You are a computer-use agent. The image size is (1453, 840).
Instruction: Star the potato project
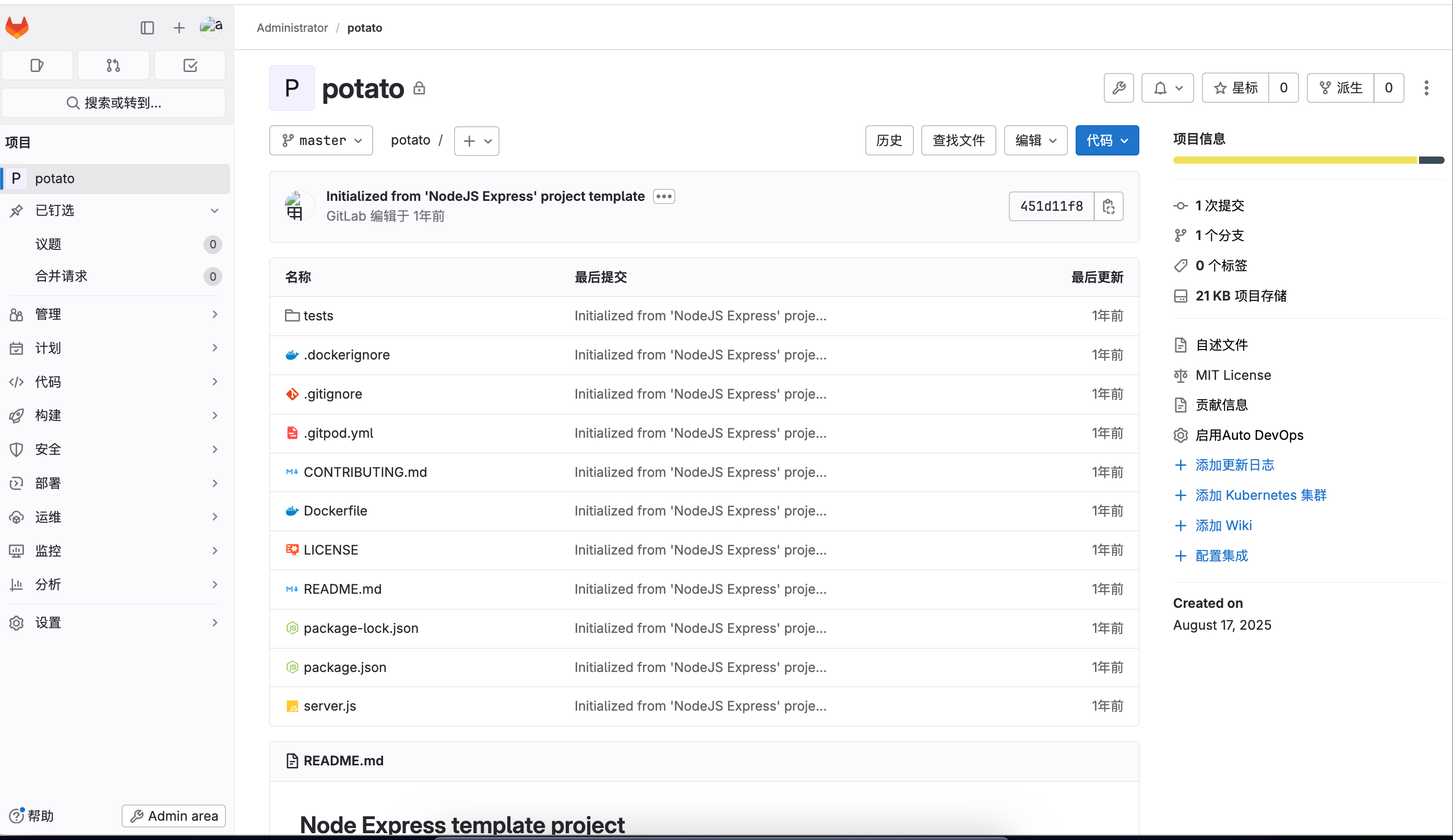pyautogui.click(x=1236, y=88)
